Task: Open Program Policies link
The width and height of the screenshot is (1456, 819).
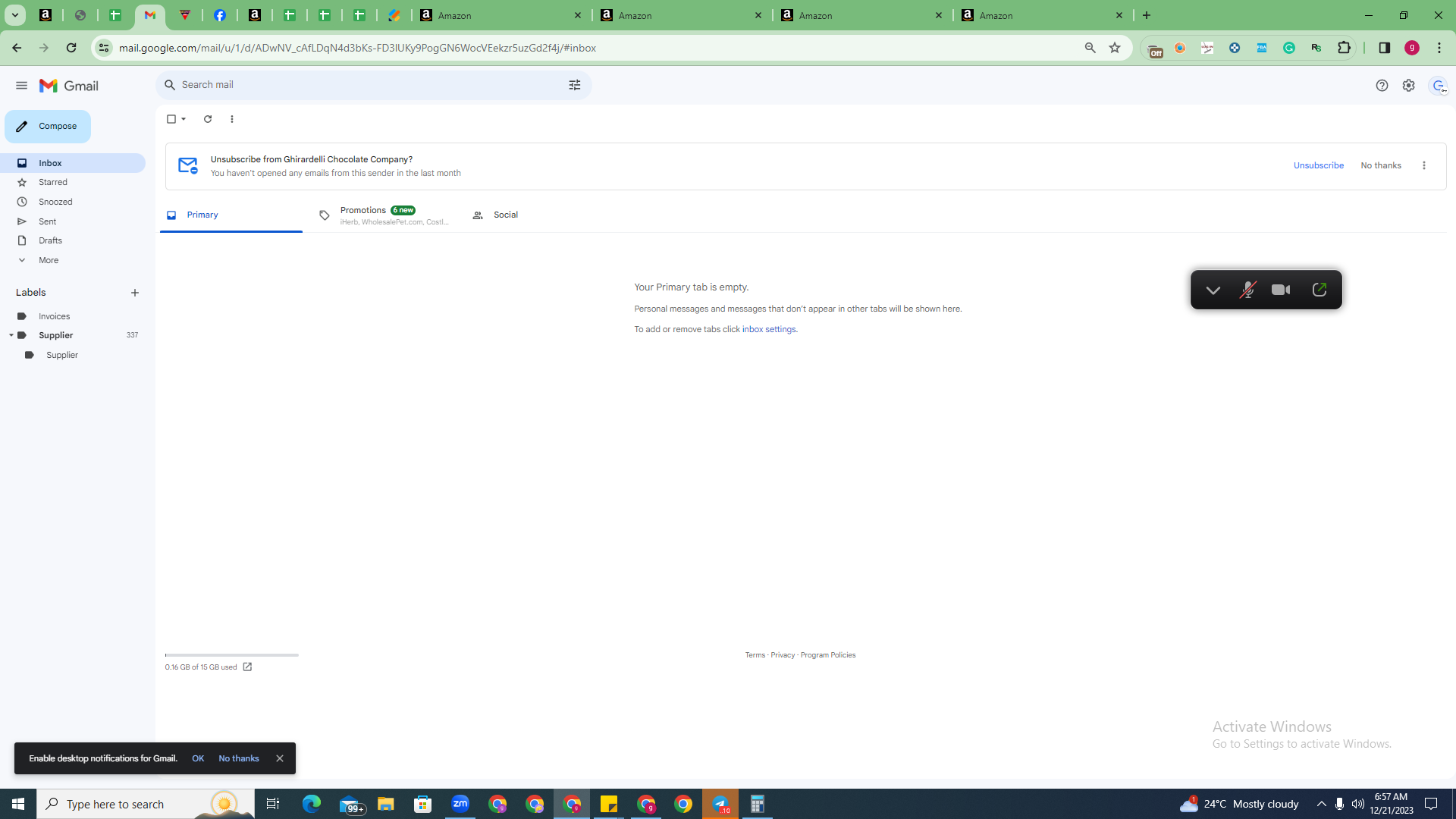Action: [828, 655]
